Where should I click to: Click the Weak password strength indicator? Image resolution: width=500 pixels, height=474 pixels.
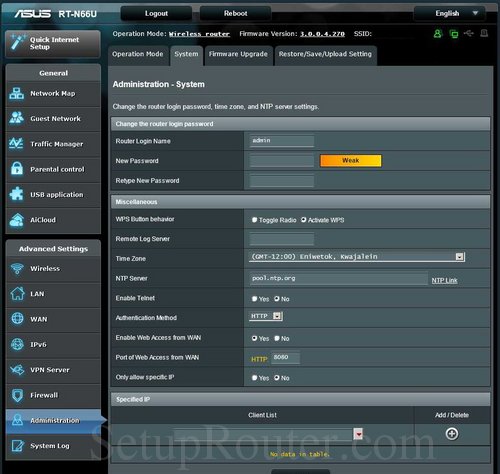(x=351, y=161)
